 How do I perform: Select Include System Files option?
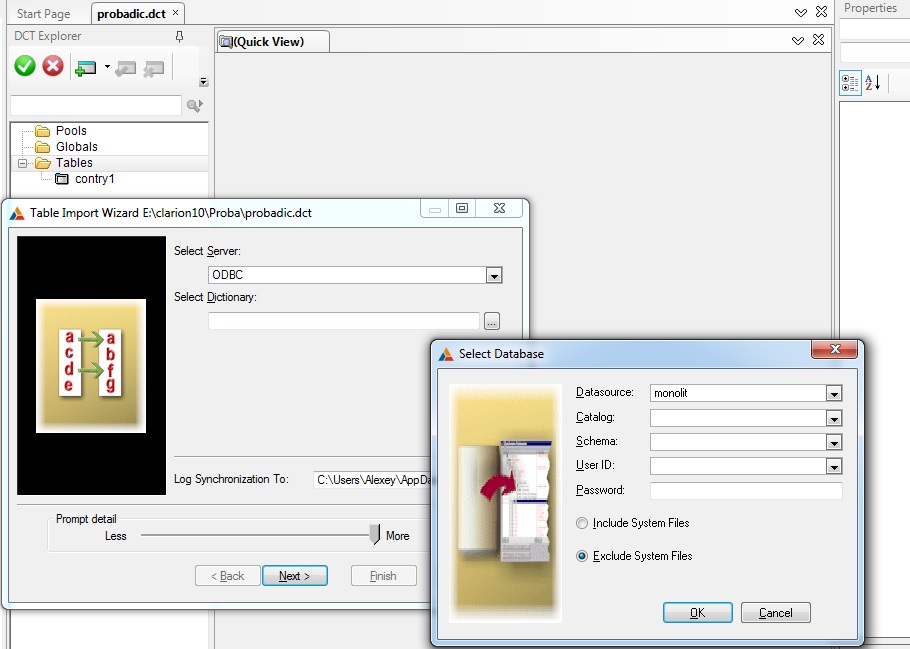(x=583, y=523)
